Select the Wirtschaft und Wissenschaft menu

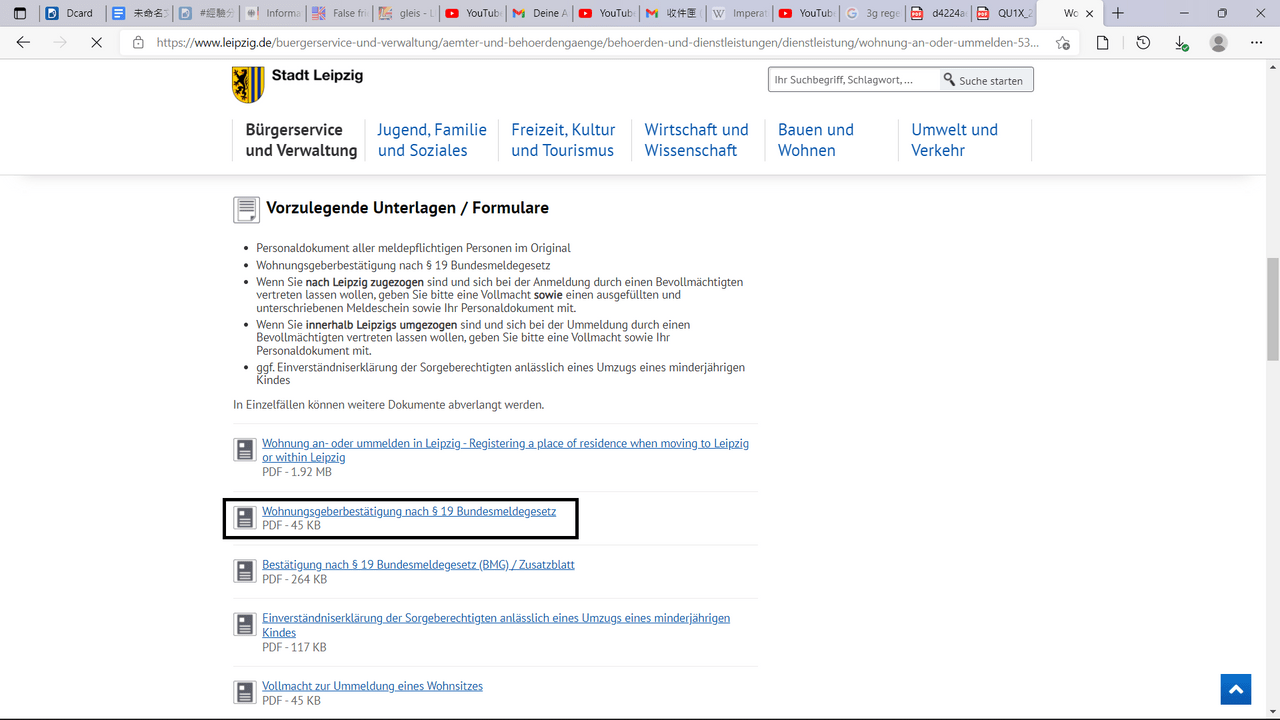696,140
